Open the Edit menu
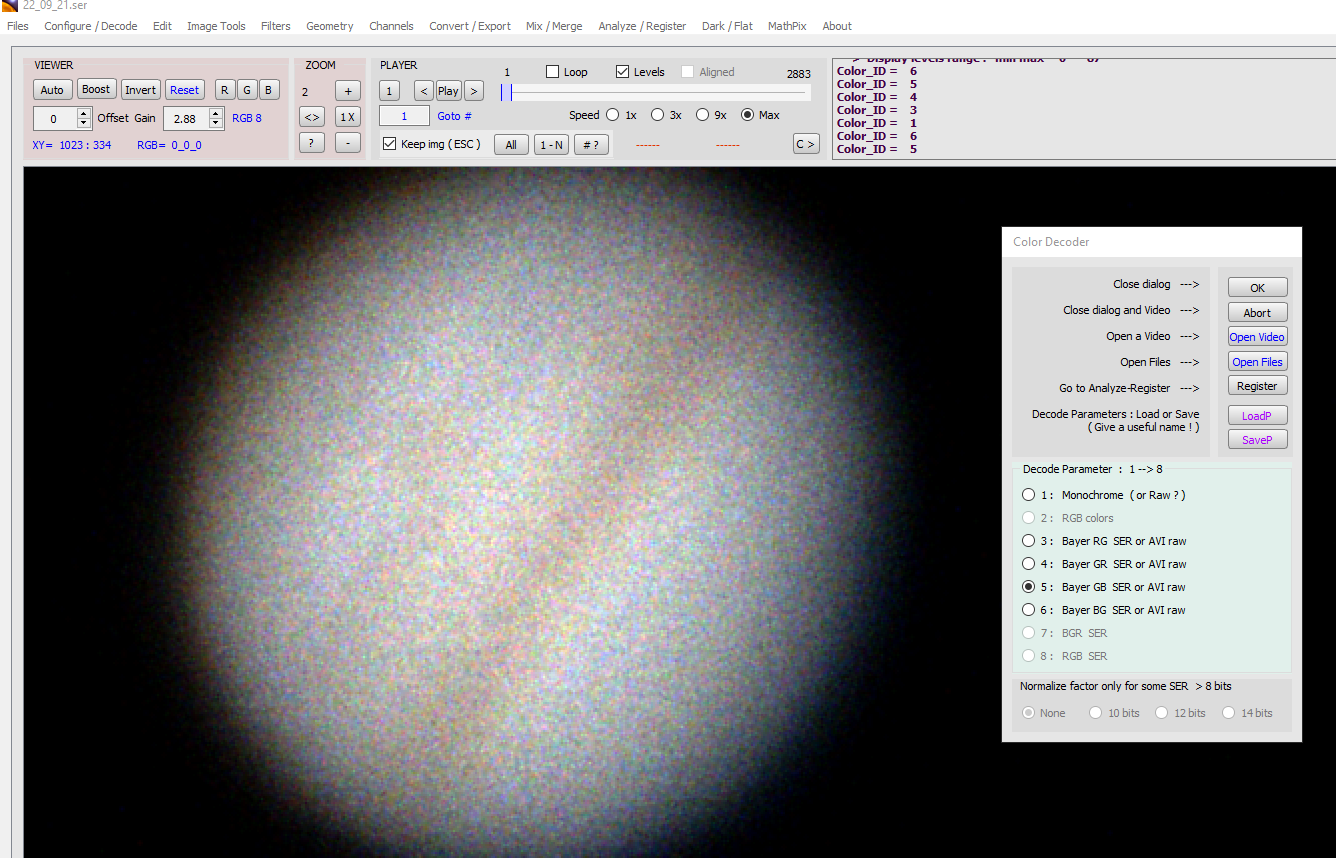 click(162, 26)
